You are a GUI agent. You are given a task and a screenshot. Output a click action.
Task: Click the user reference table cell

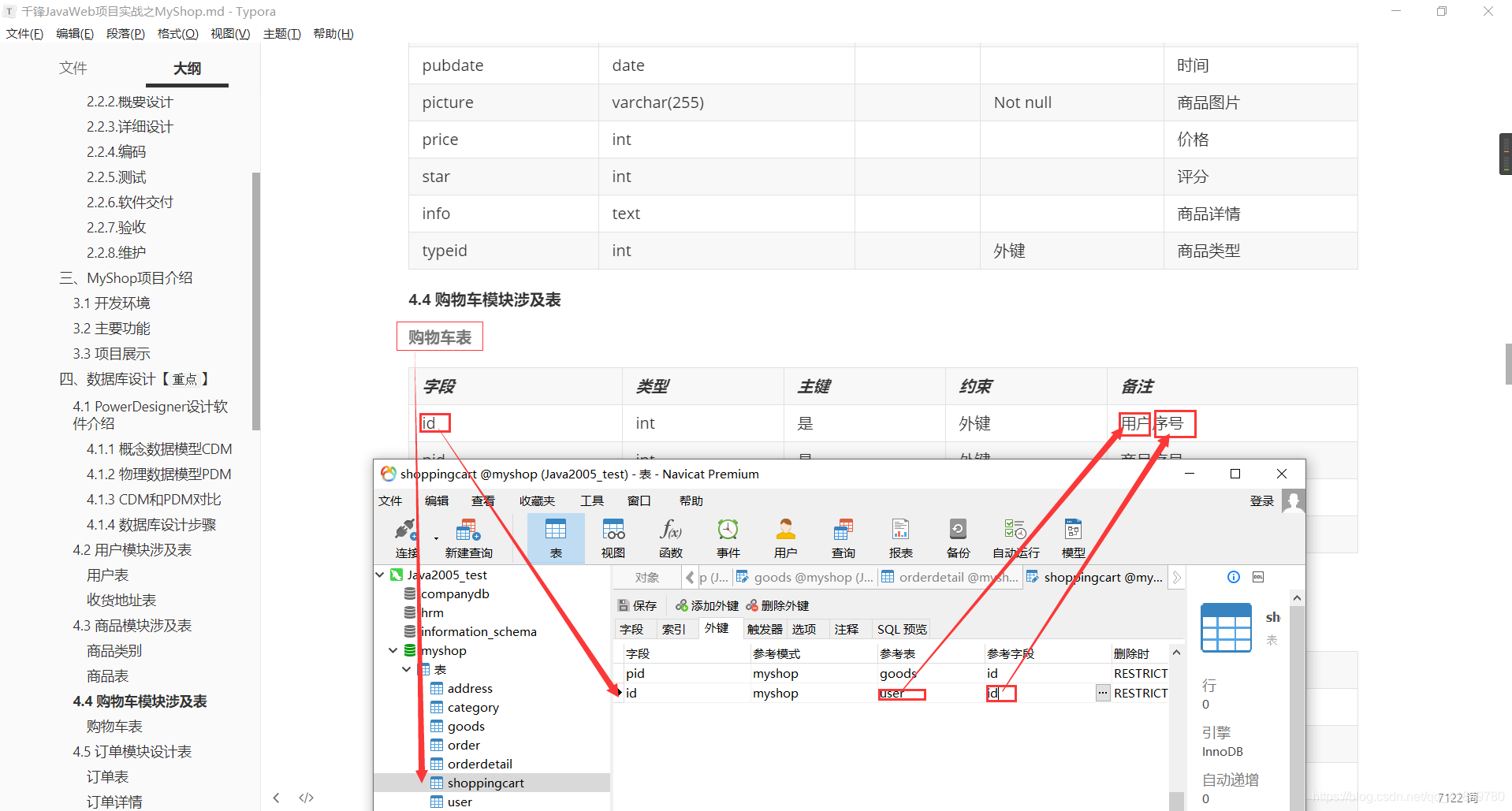coord(929,693)
